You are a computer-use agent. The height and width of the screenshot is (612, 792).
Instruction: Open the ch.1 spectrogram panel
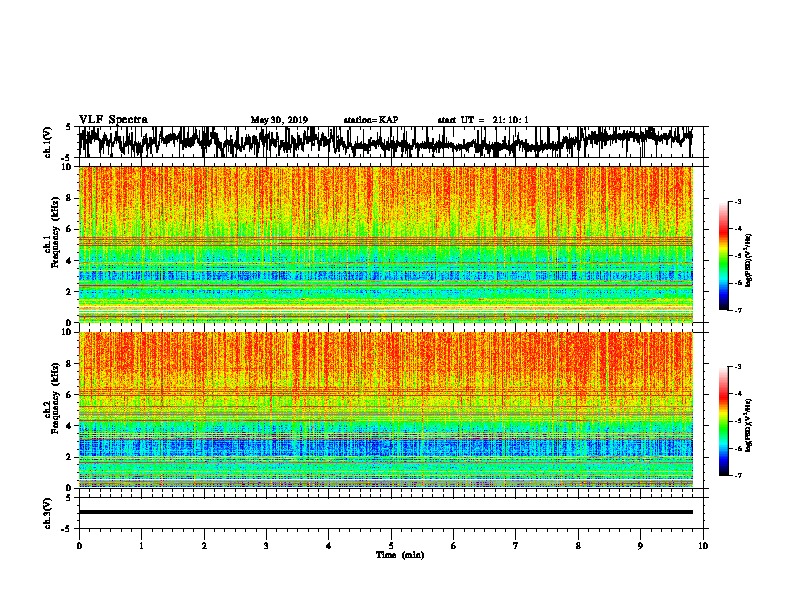[x=386, y=244]
